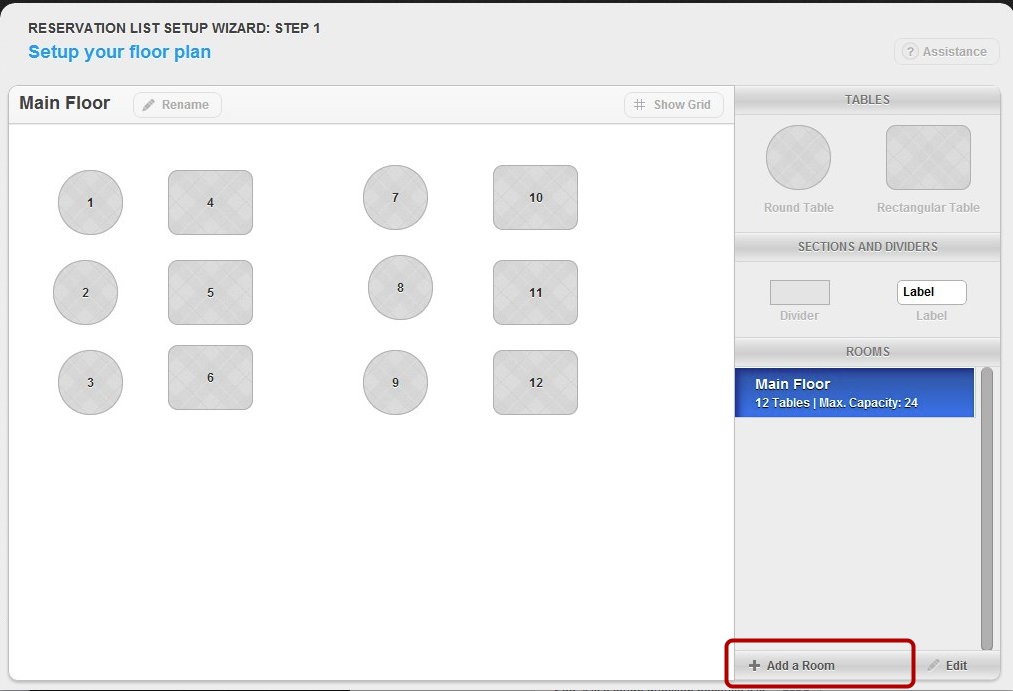1013x691 pixels.
Task: Select the Rectangular Table icon in Tables panel
Action: 928,157
